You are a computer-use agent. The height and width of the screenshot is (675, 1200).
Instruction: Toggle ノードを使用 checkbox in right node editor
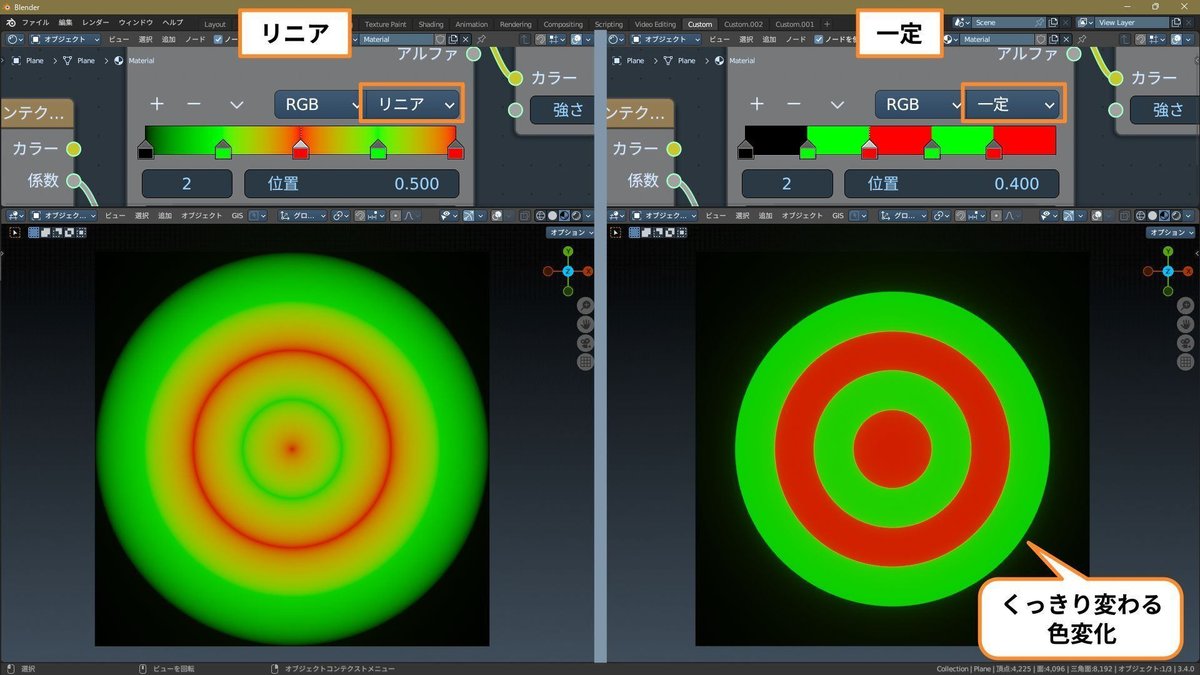(x=819, y=39)
